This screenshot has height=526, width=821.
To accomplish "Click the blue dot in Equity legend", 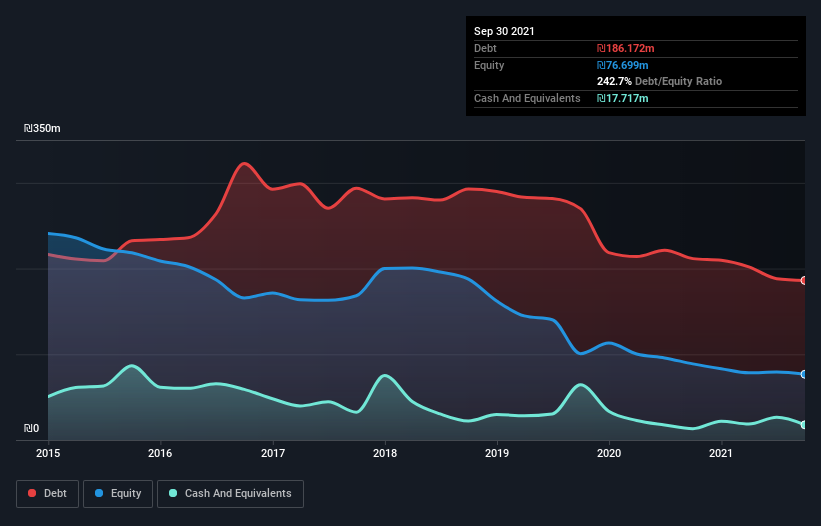I will [x=99, y=493].
